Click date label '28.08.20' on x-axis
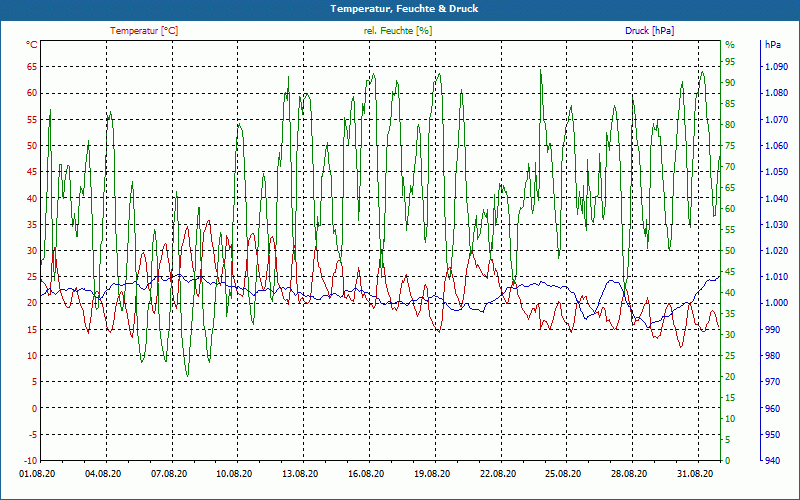 630,473
